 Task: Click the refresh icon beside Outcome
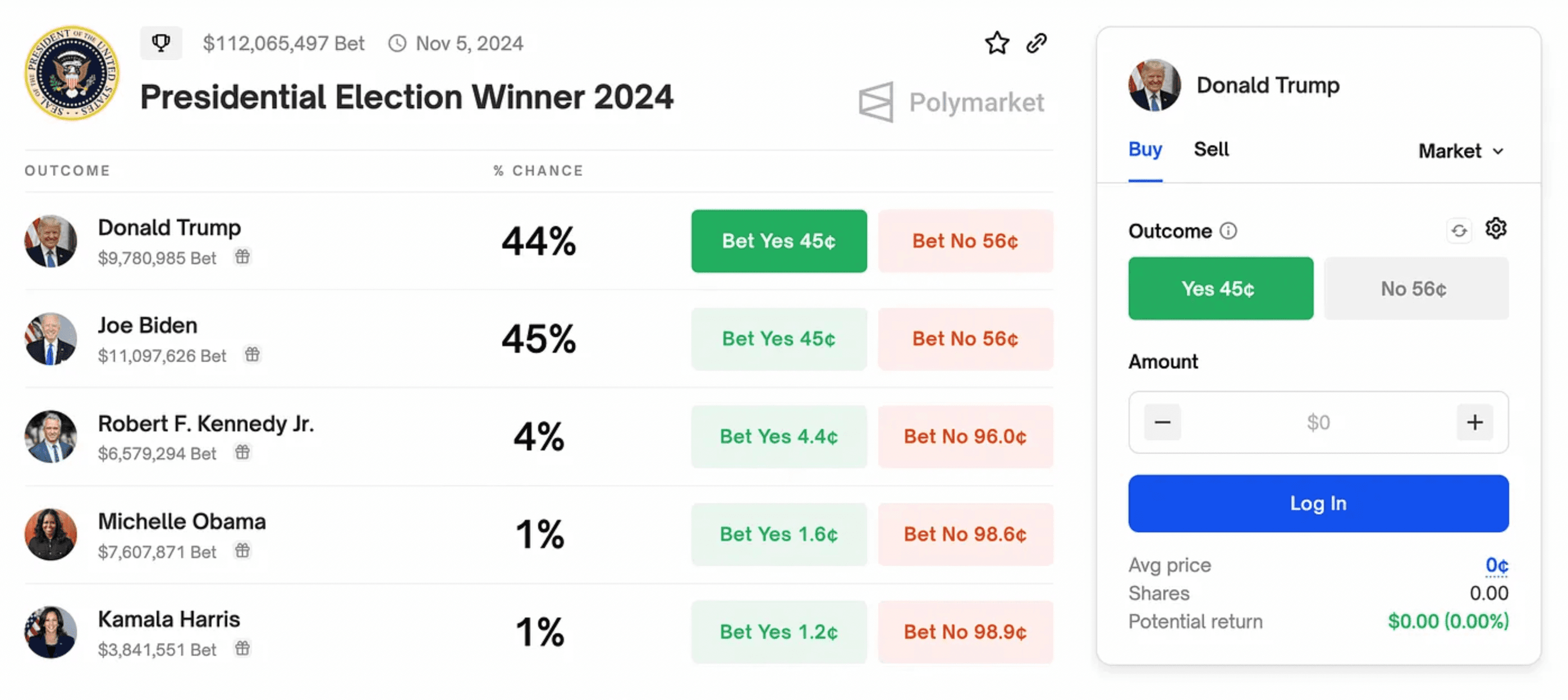tap(1459, 231)
